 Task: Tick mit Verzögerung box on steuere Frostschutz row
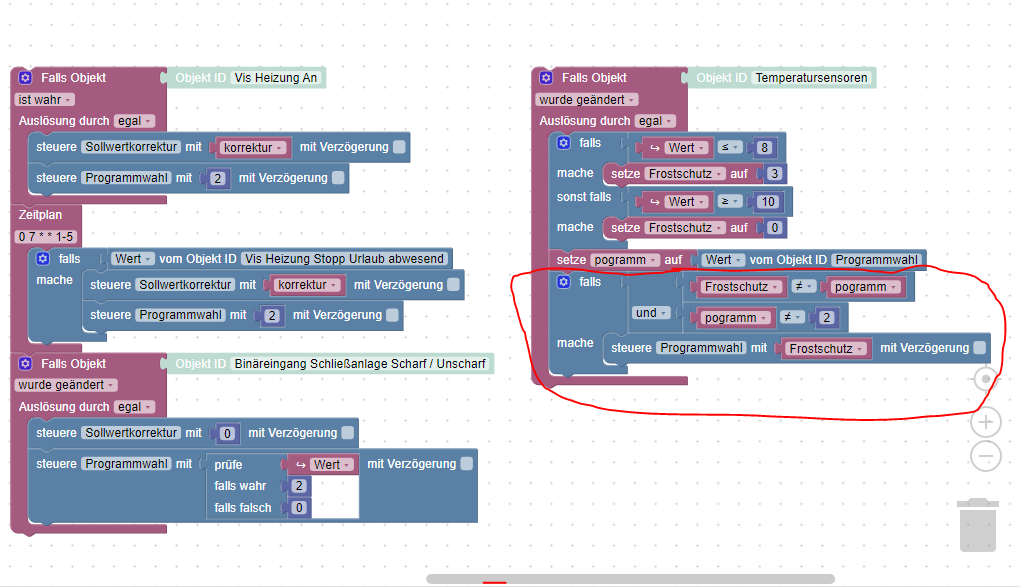pos(979,348)
